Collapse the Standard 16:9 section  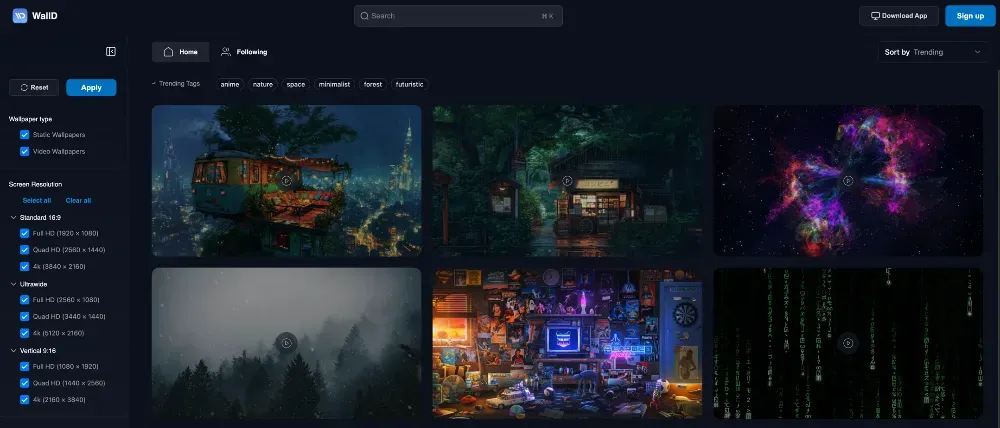13,216
